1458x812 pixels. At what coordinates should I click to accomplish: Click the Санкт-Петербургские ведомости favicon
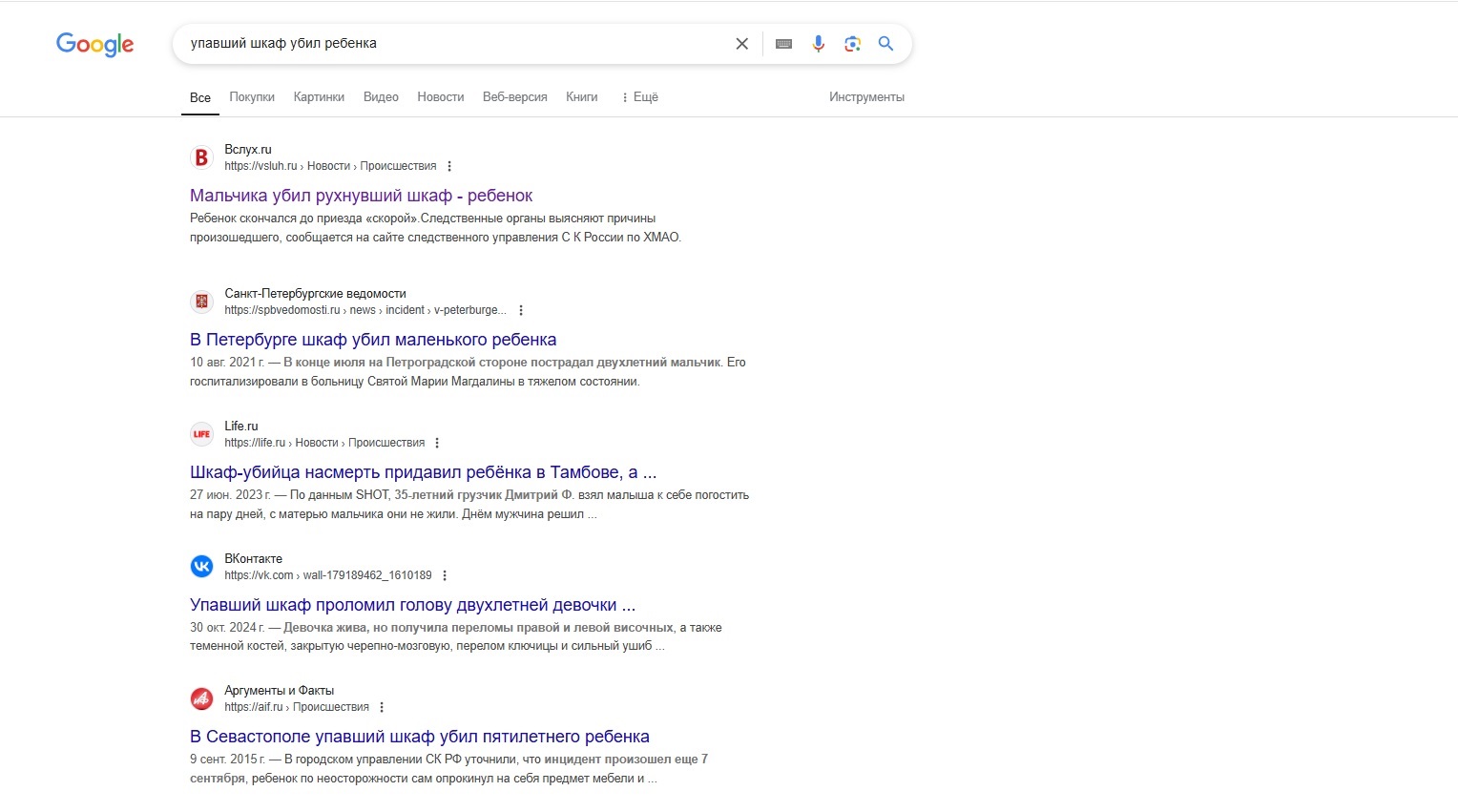click(201, 302)
